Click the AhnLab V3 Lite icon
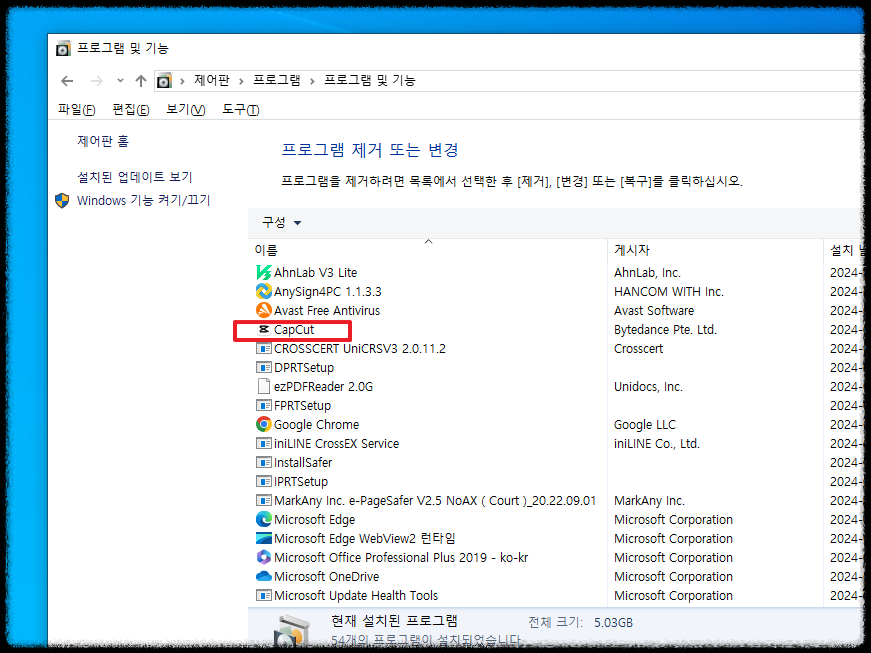871x653 pixels. click(x=263, y=273)
